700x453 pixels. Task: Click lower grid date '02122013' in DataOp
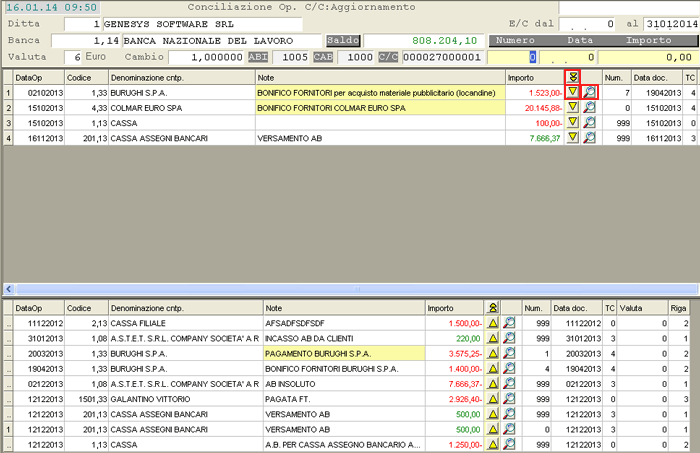coord(45,384)
